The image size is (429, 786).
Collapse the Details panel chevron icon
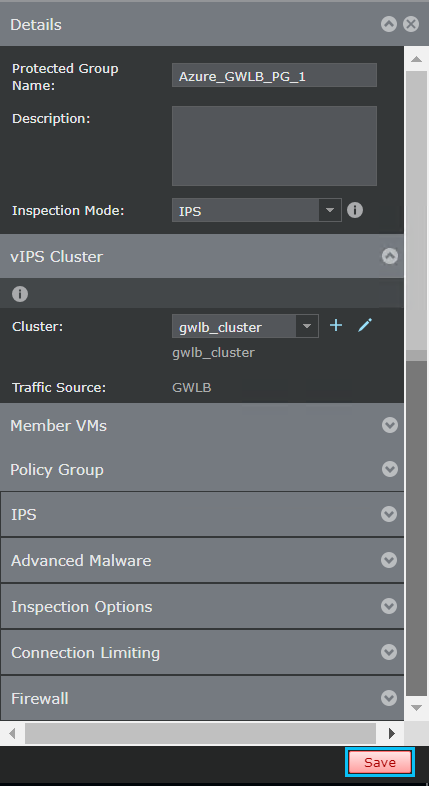(389, 24)
